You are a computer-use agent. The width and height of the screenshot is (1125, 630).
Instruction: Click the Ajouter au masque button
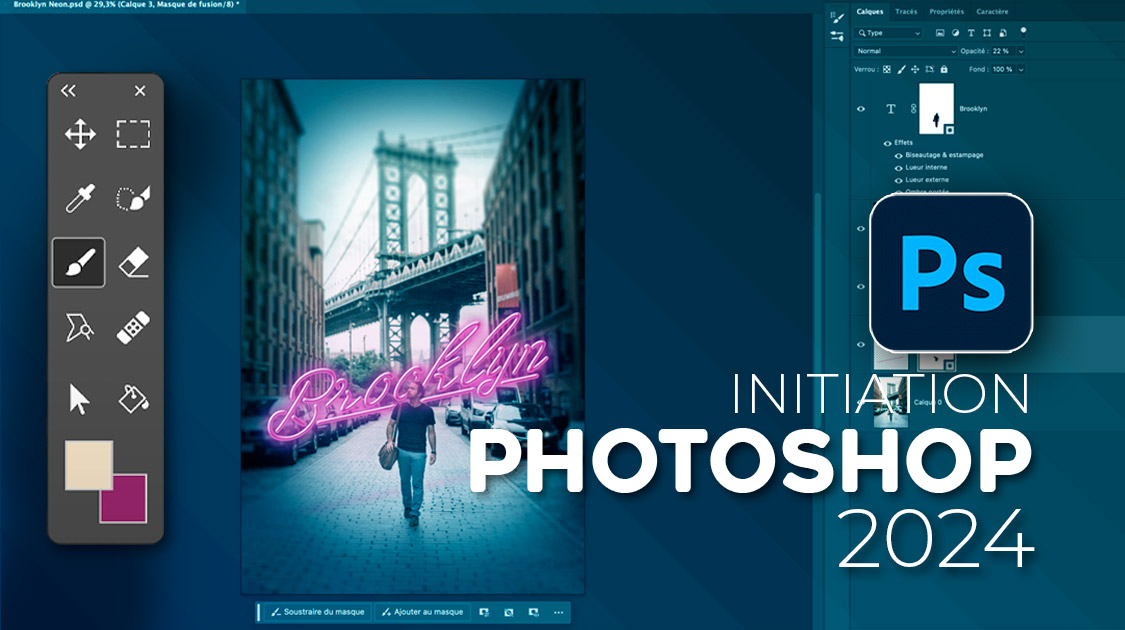(423, 612)
